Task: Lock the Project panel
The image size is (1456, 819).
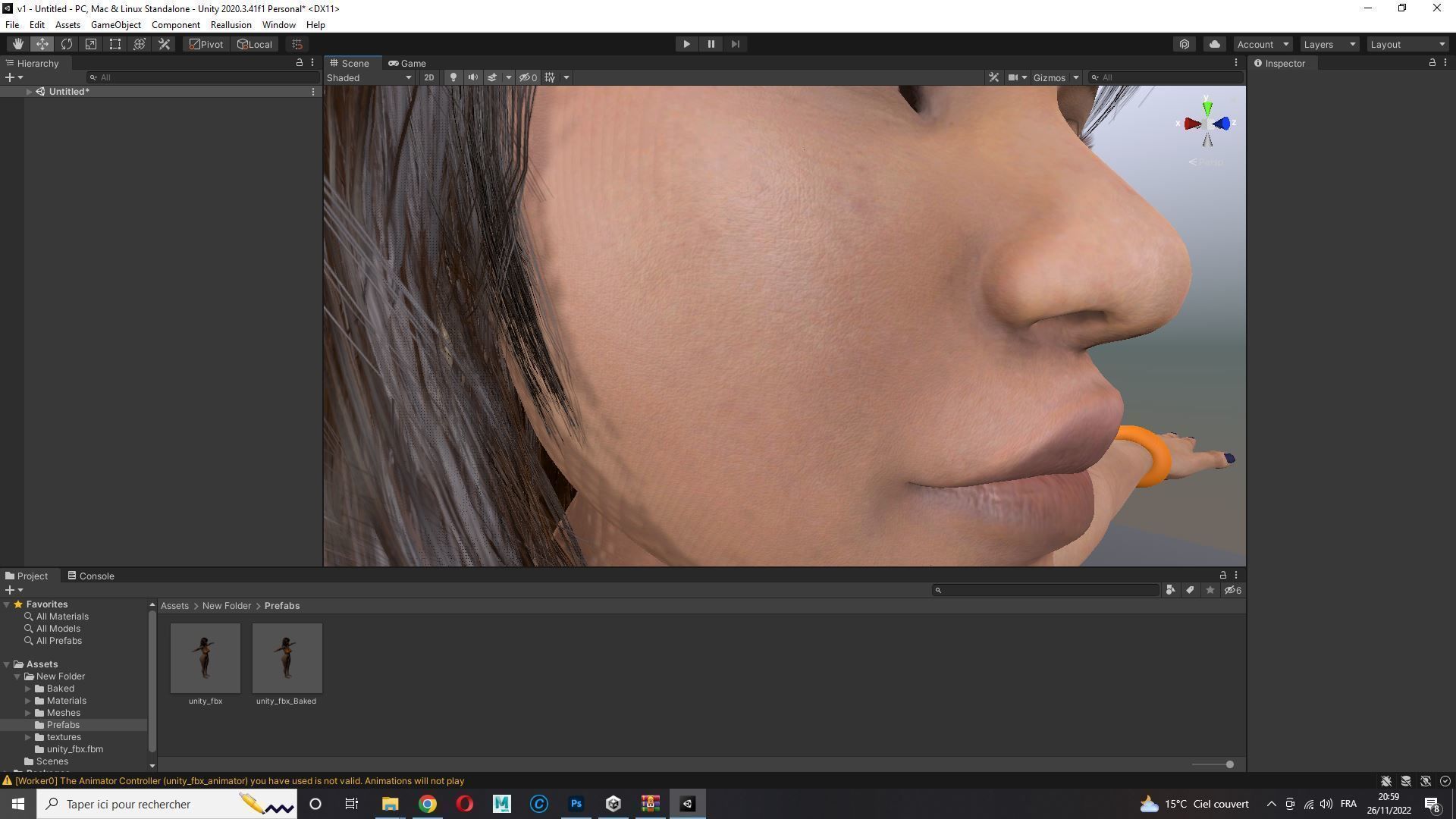Action: coord(1222,576)
